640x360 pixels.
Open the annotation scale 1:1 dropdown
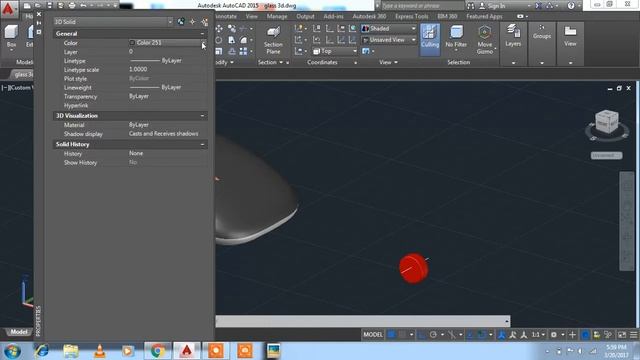pyautogui.click(x=538, y=335)
